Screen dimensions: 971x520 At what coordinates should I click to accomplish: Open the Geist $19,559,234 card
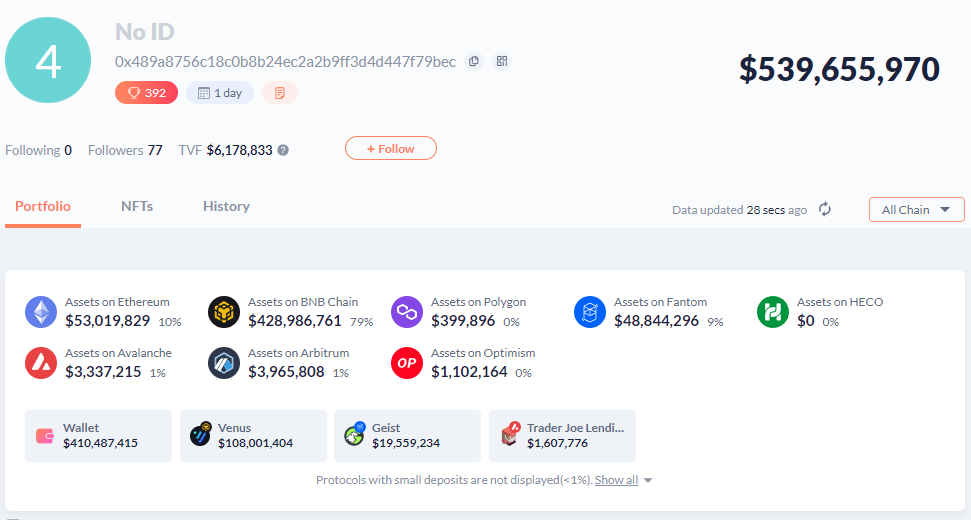point(407,436)
